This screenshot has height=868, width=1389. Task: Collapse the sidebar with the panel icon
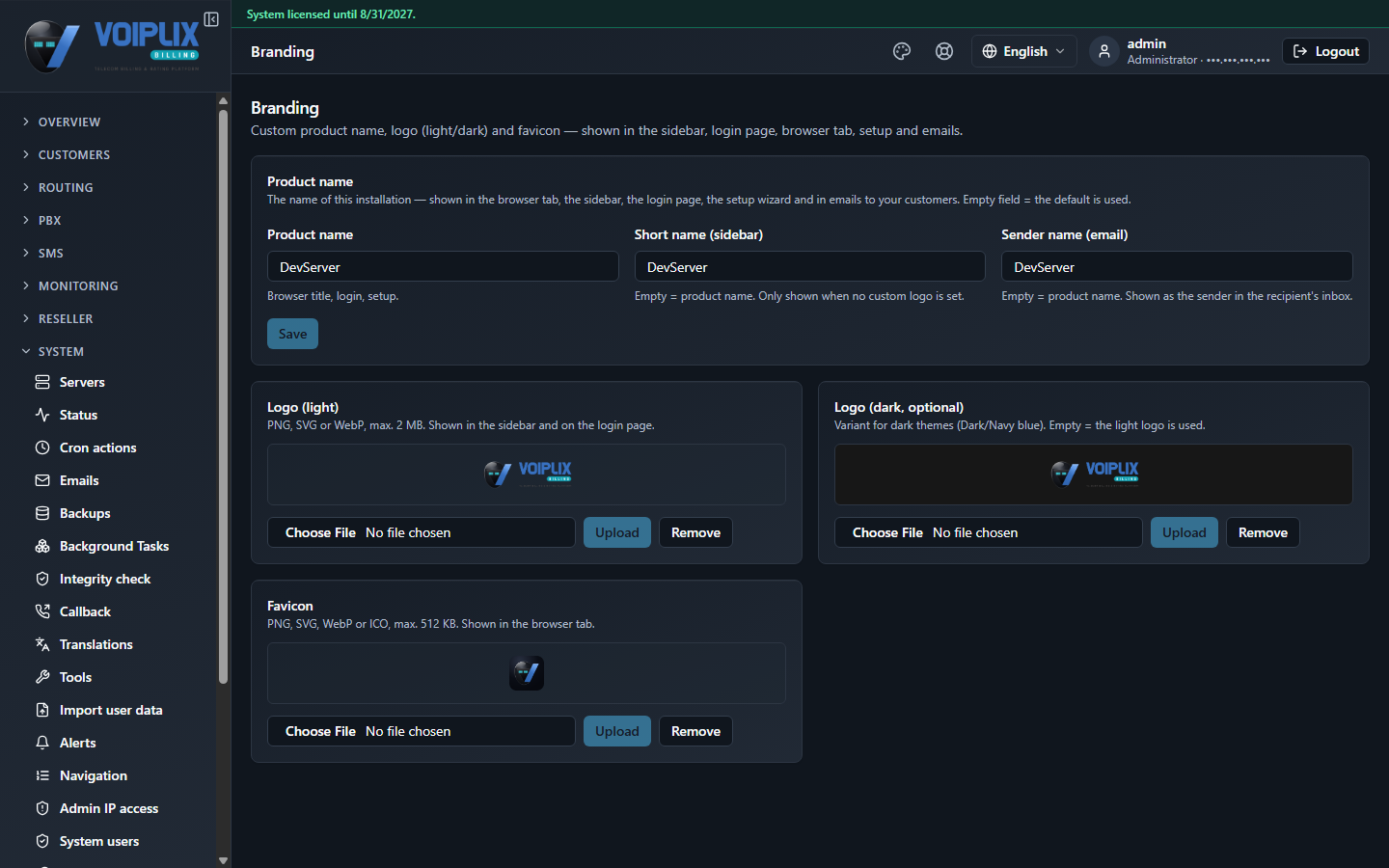(x=211, y=19)
